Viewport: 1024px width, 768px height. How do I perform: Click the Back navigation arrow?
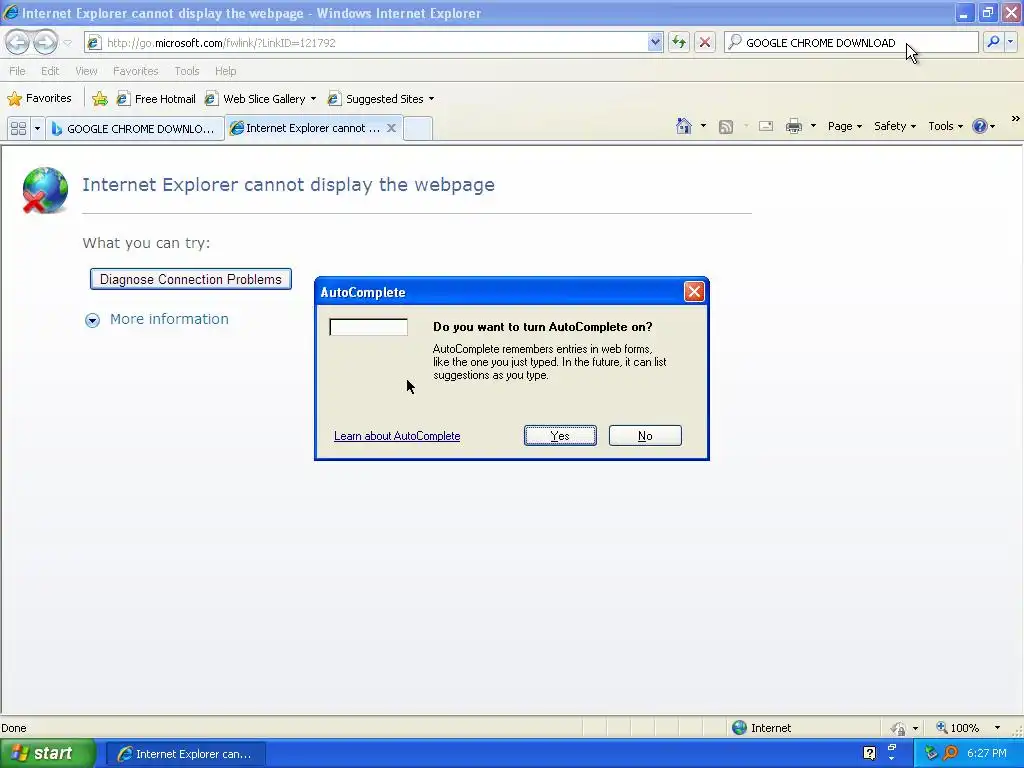click(x=18, y=42)
